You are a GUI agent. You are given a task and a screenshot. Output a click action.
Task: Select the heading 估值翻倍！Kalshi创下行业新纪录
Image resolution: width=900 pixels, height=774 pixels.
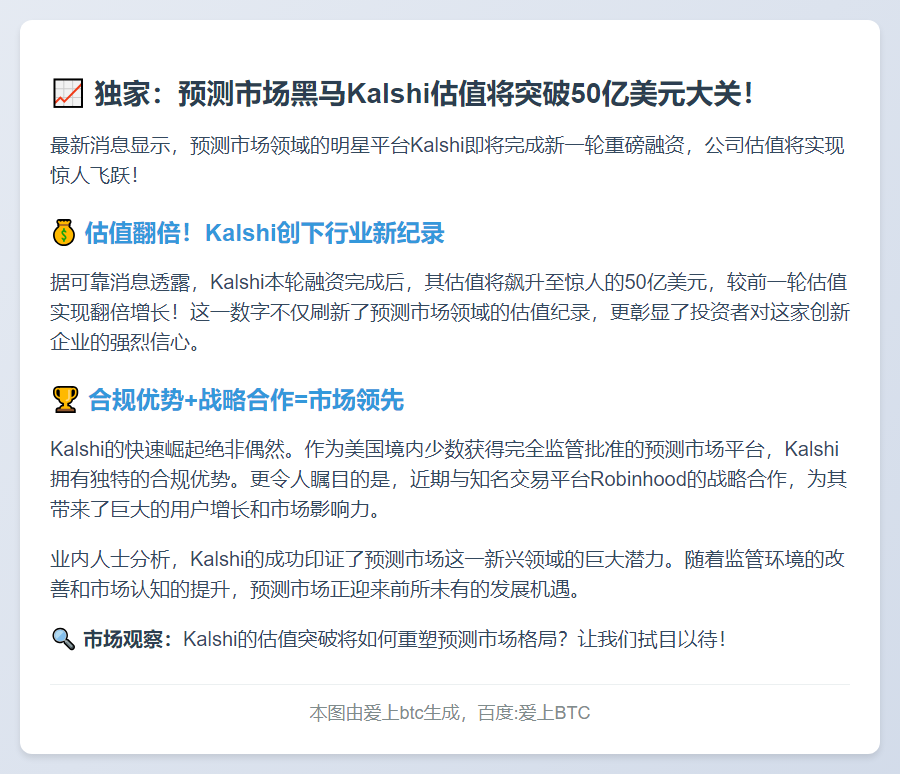[265, 233]
